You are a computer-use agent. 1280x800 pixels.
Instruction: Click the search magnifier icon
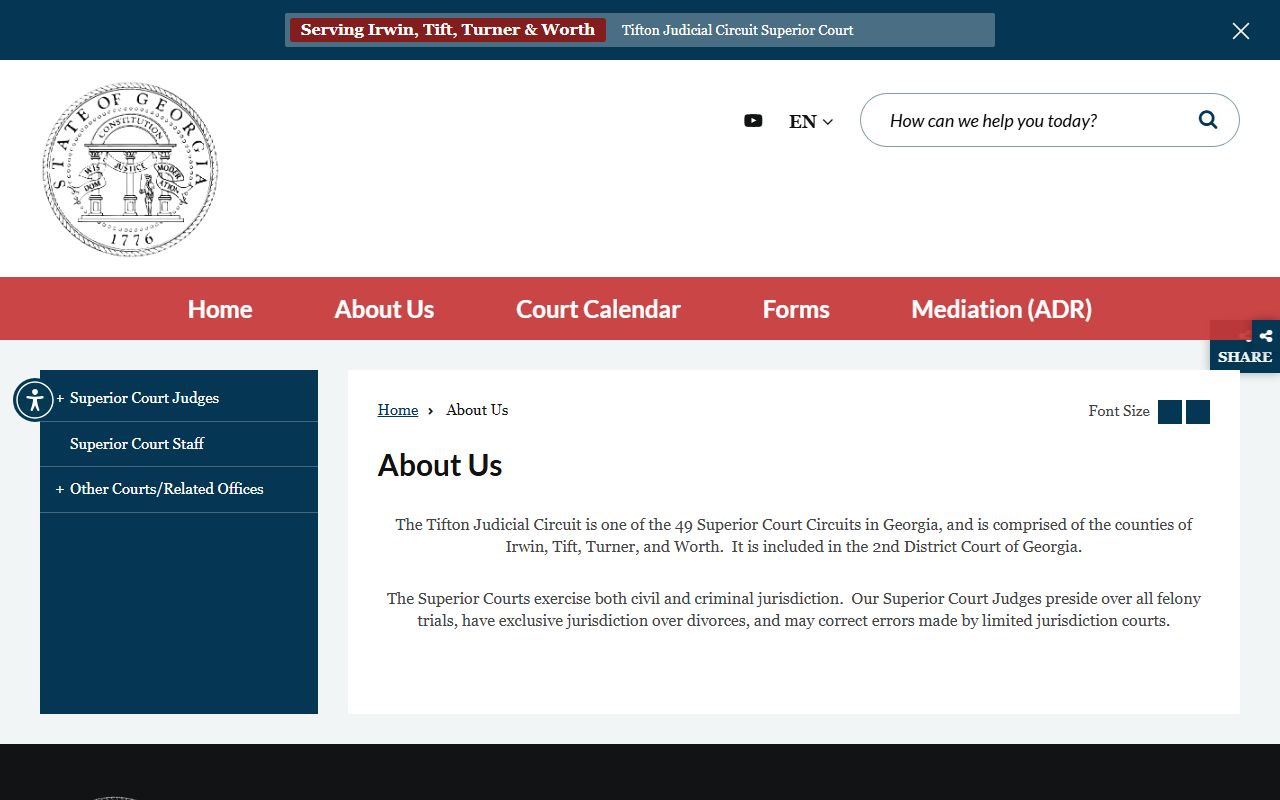(1208, 120)
